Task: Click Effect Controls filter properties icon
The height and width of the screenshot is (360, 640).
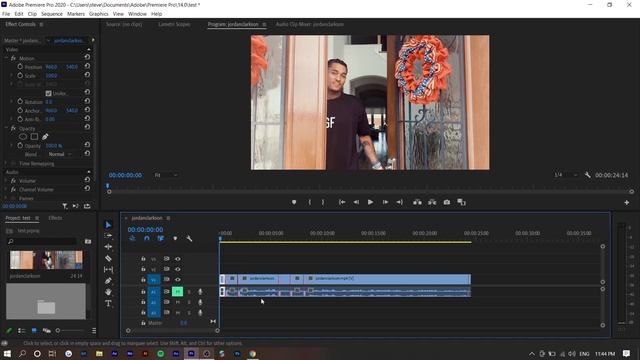Action: coord(64,206)
